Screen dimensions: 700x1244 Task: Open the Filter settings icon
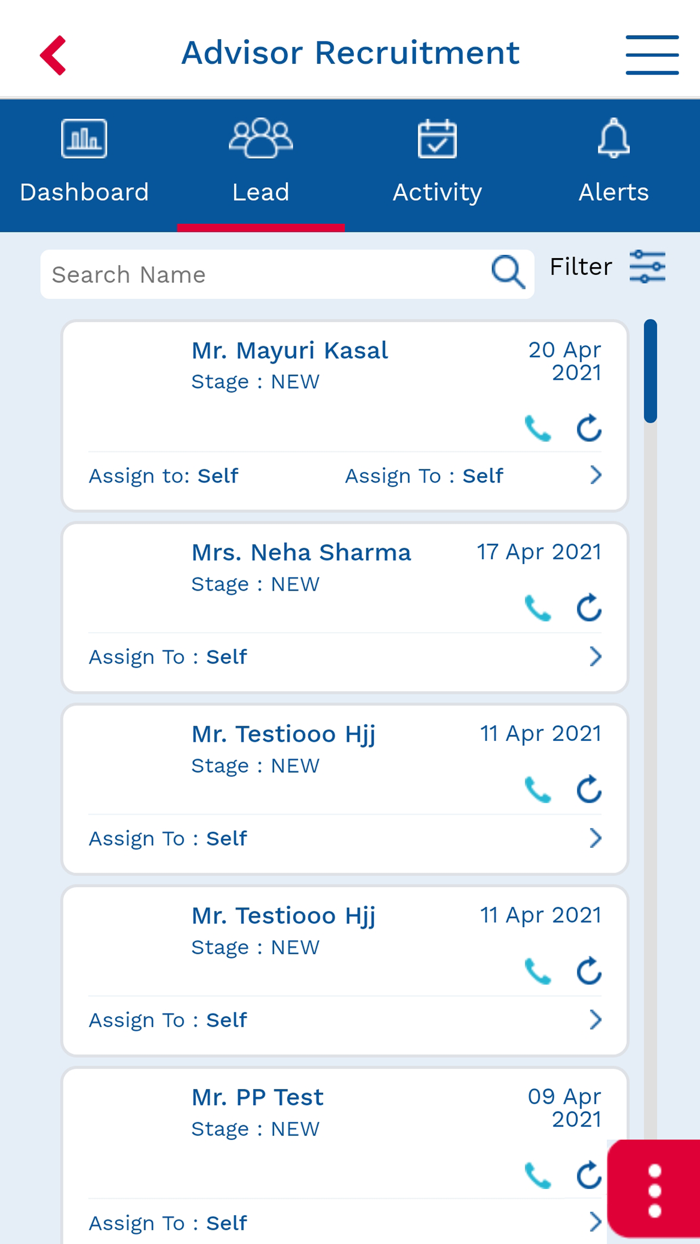647,267
